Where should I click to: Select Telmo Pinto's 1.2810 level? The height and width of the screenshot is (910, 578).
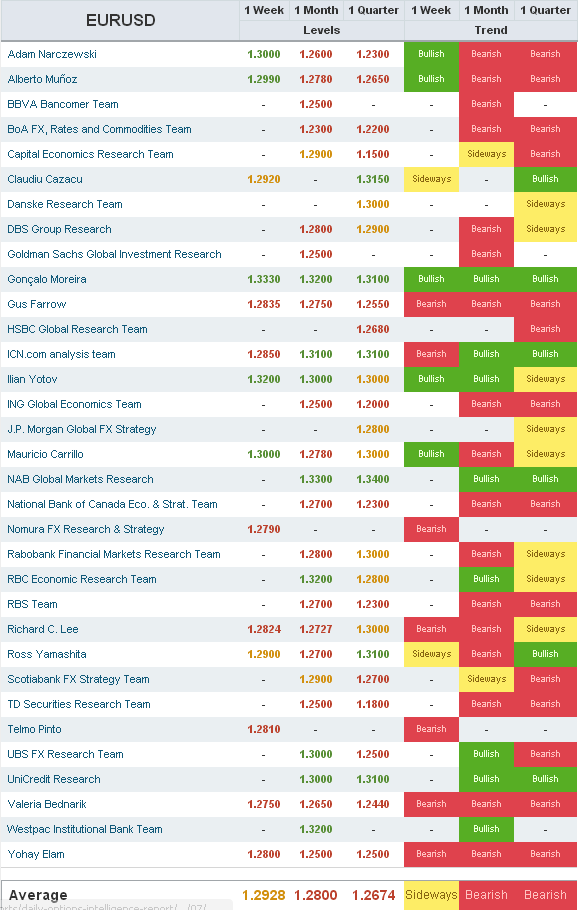[x=264, y=728]
